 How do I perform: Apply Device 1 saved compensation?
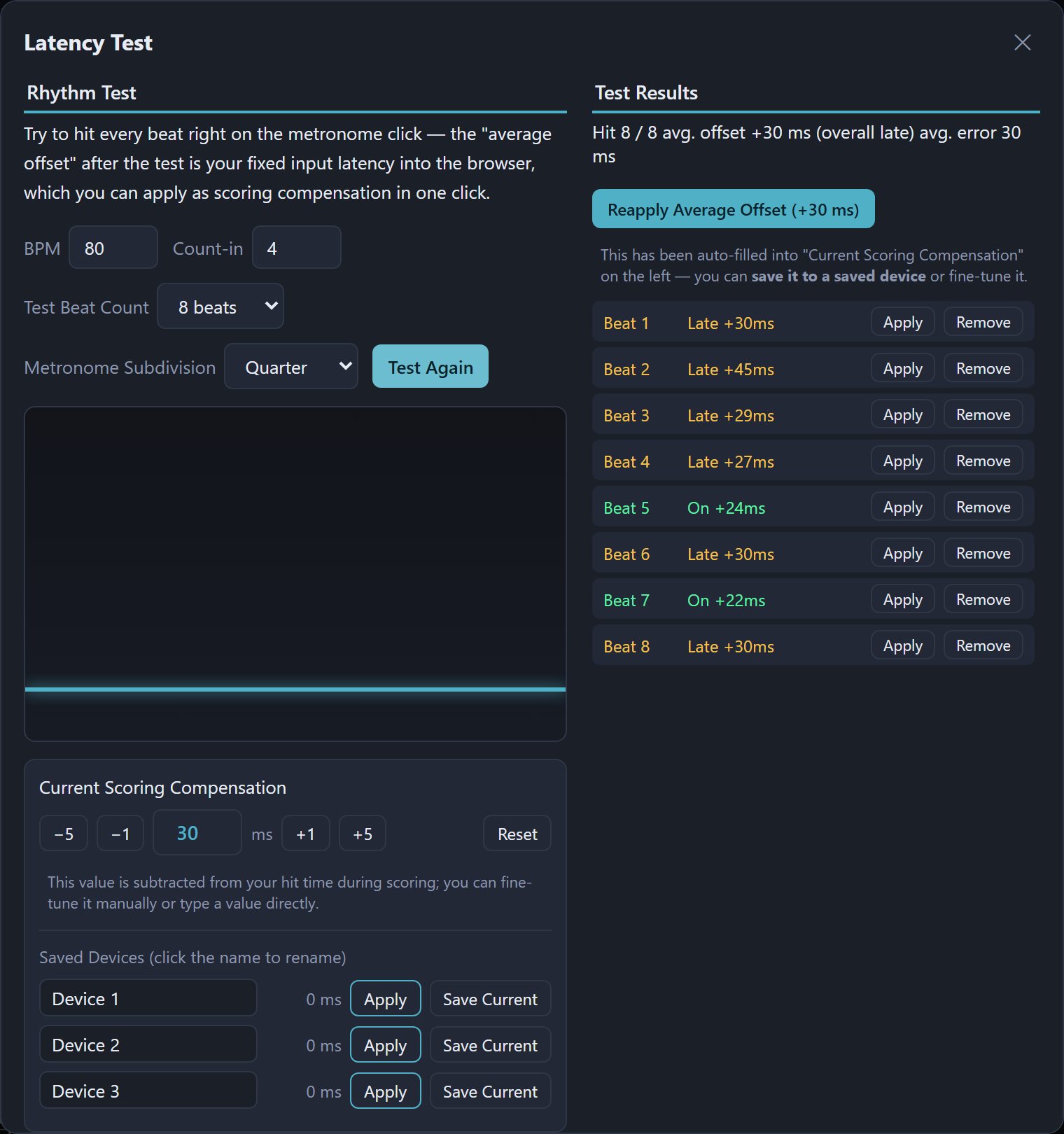(385, 999)
